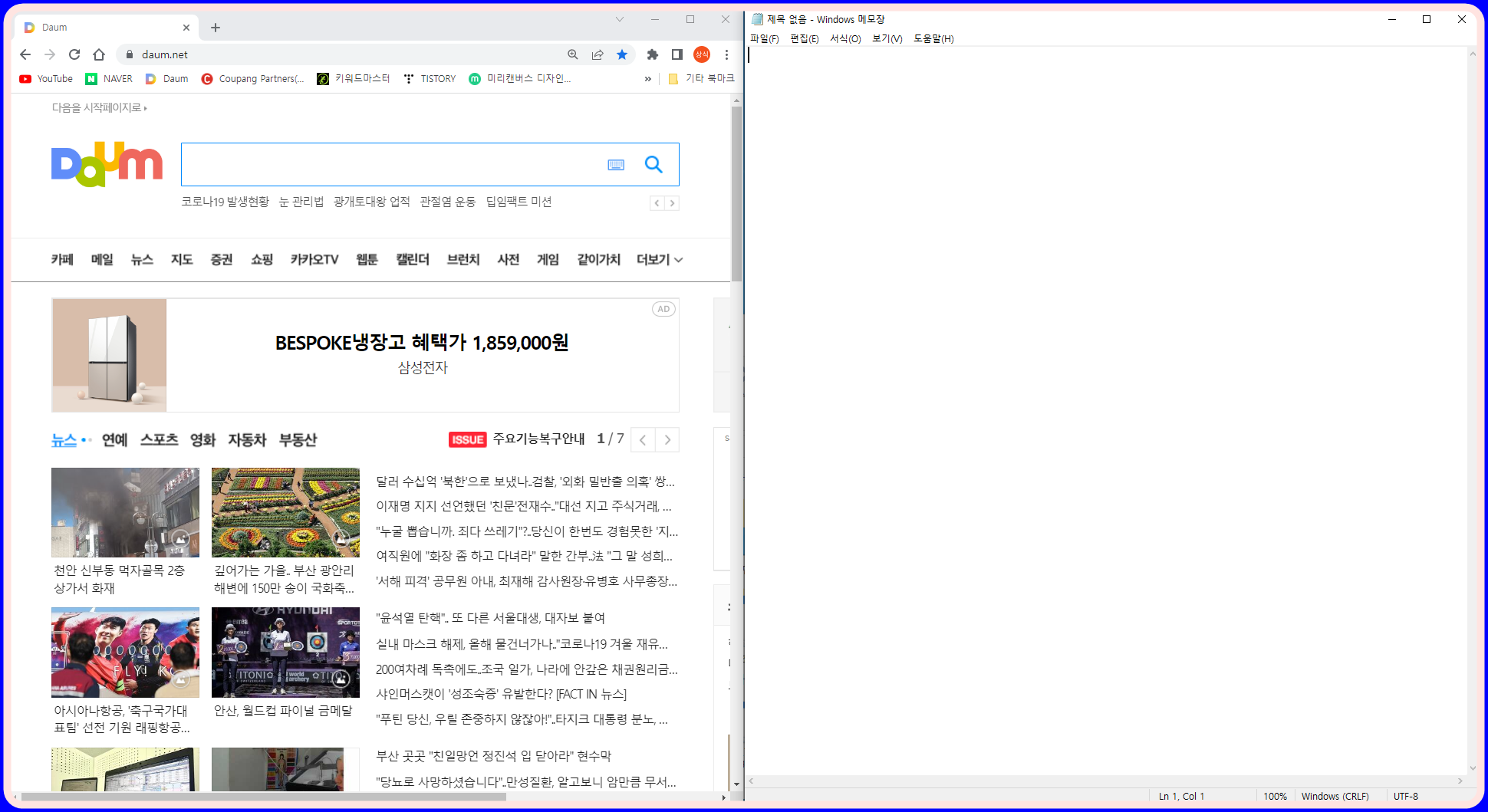Viewport: 1488px width, 812px height.
Task: Go to next news page arrow
Action: (x=667, y=440)
